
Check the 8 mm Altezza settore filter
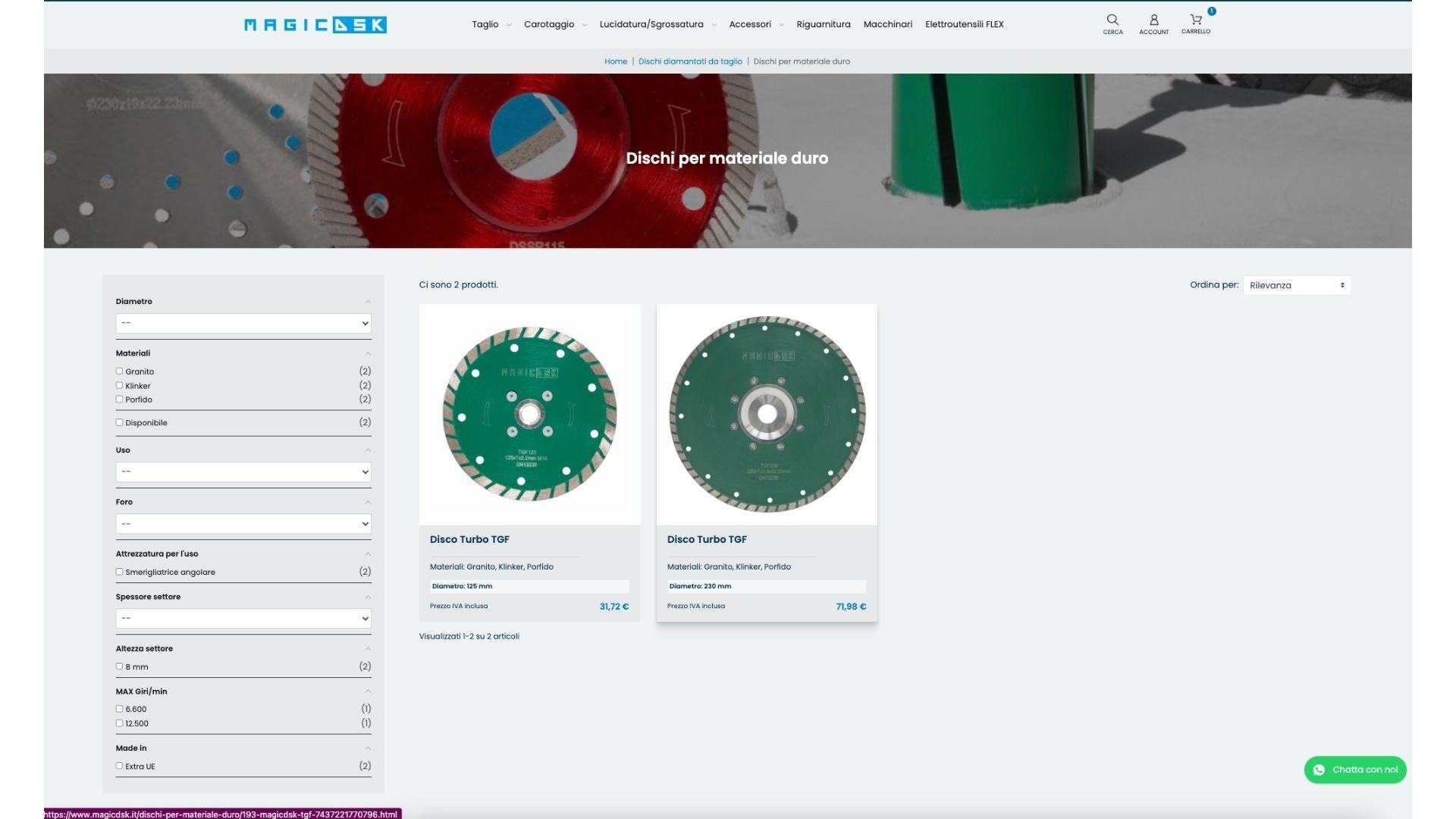(x=119, y=667)
